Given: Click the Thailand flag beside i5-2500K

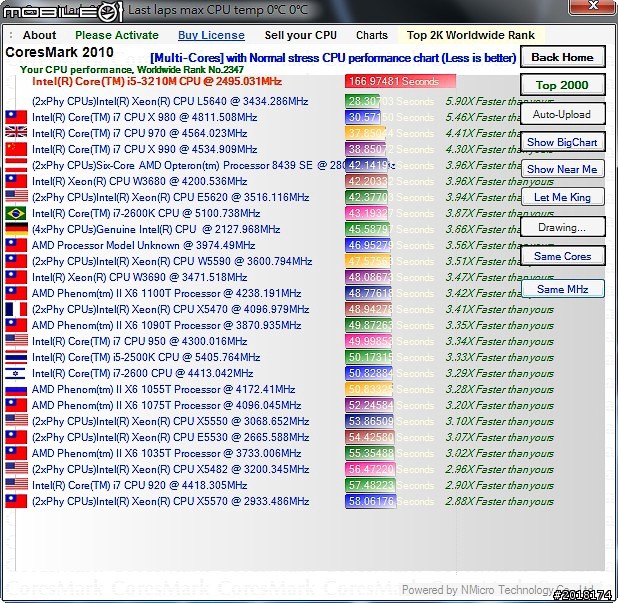Looking at the screenshot, I should 16,357.
